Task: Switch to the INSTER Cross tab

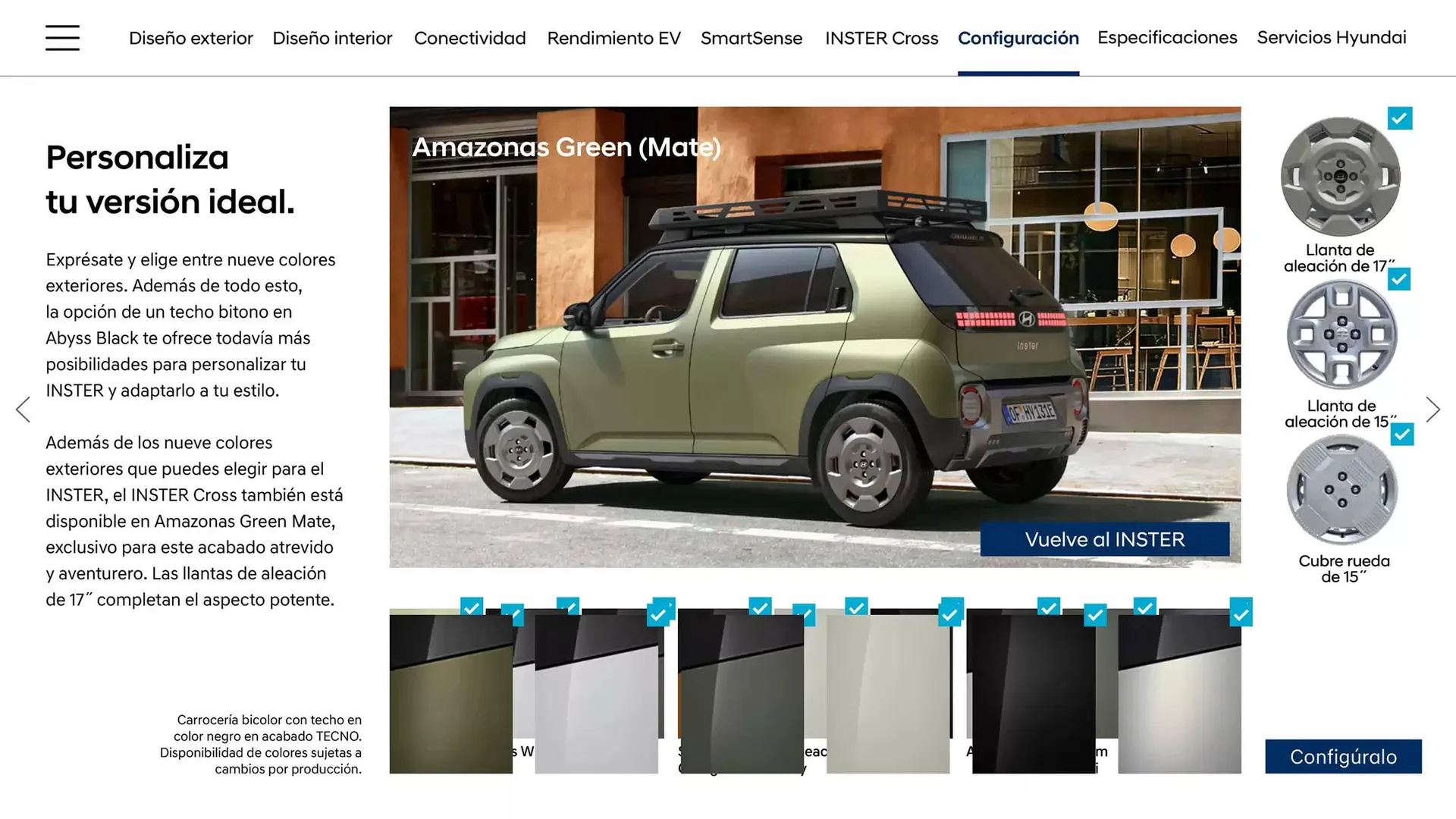Action: pyautogui.click(x=881, y=38)
